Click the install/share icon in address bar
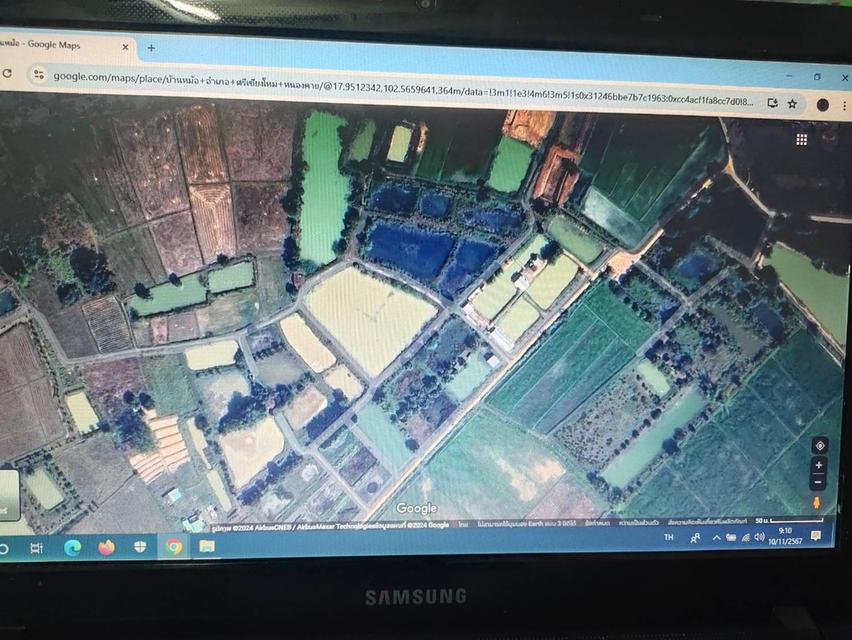 point(772,102)
